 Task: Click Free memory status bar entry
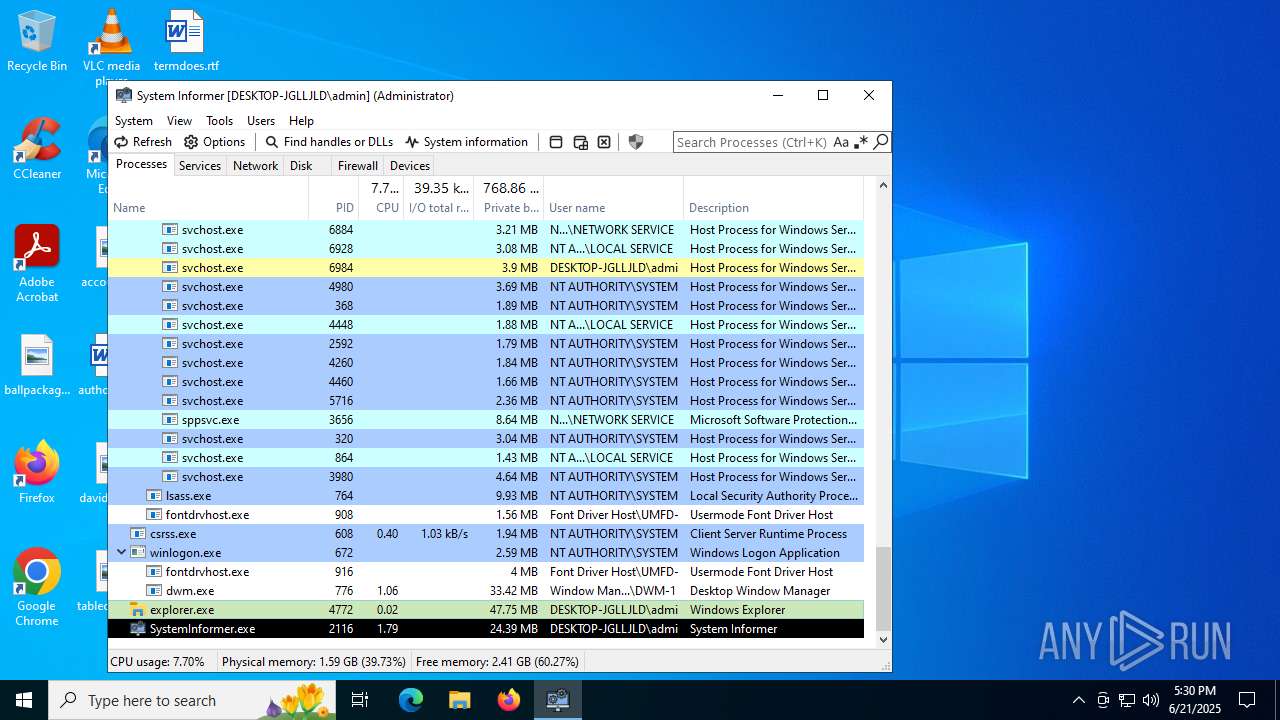pyautogui.click(x=497, y=662)
